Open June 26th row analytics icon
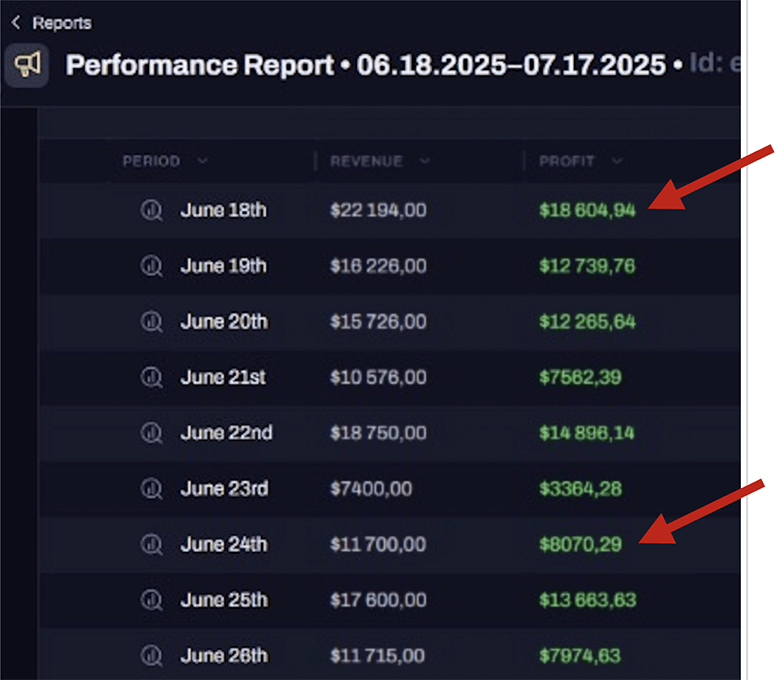Viewport: 779px width, 680px height. [151, 656]
